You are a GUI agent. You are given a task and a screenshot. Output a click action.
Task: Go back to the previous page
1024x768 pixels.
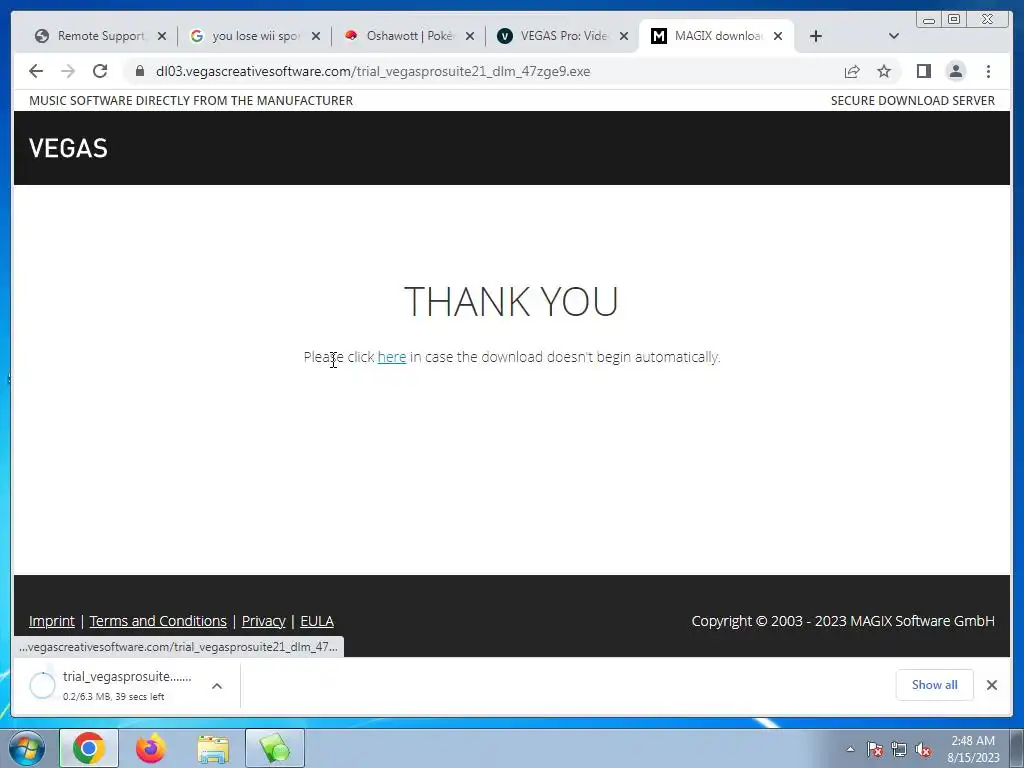pos(36,71)
